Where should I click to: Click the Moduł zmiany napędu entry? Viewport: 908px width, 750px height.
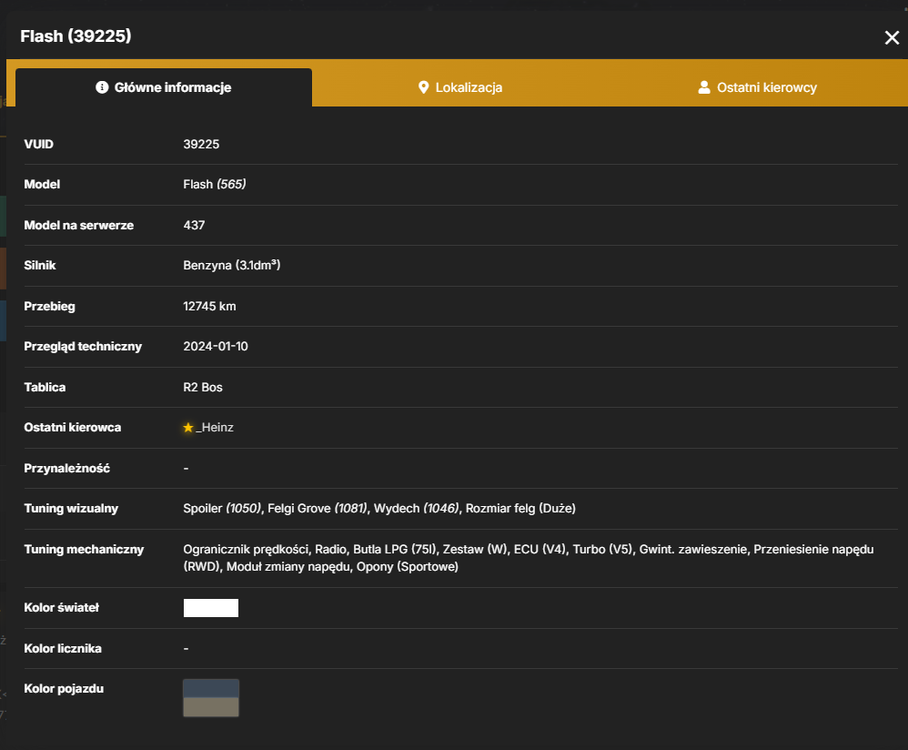click(288, 567)
